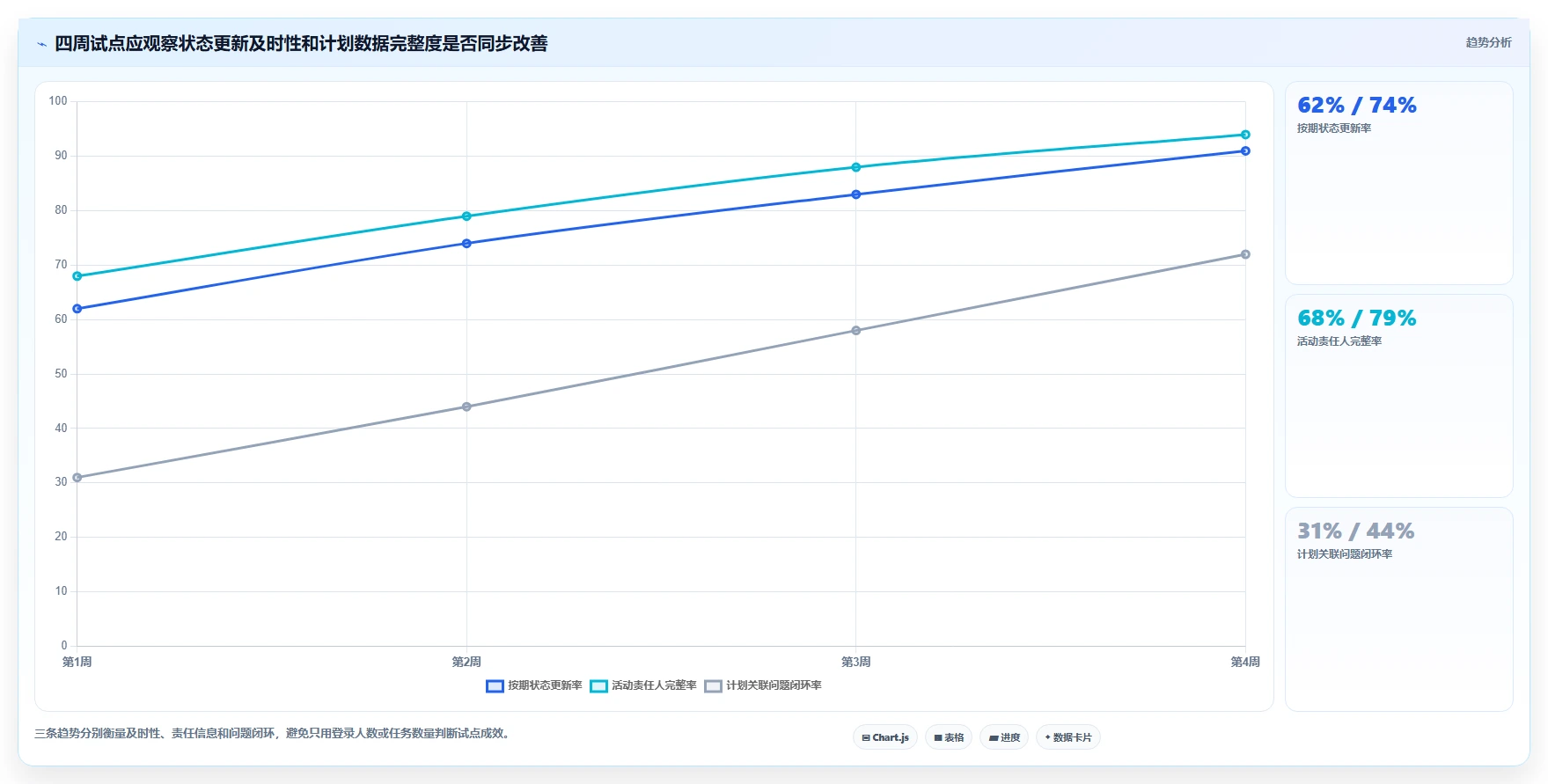Viewport: 1548px width, 784px height.
Task: Click the 第2周 x-axis label
Action: coord(466,662)
